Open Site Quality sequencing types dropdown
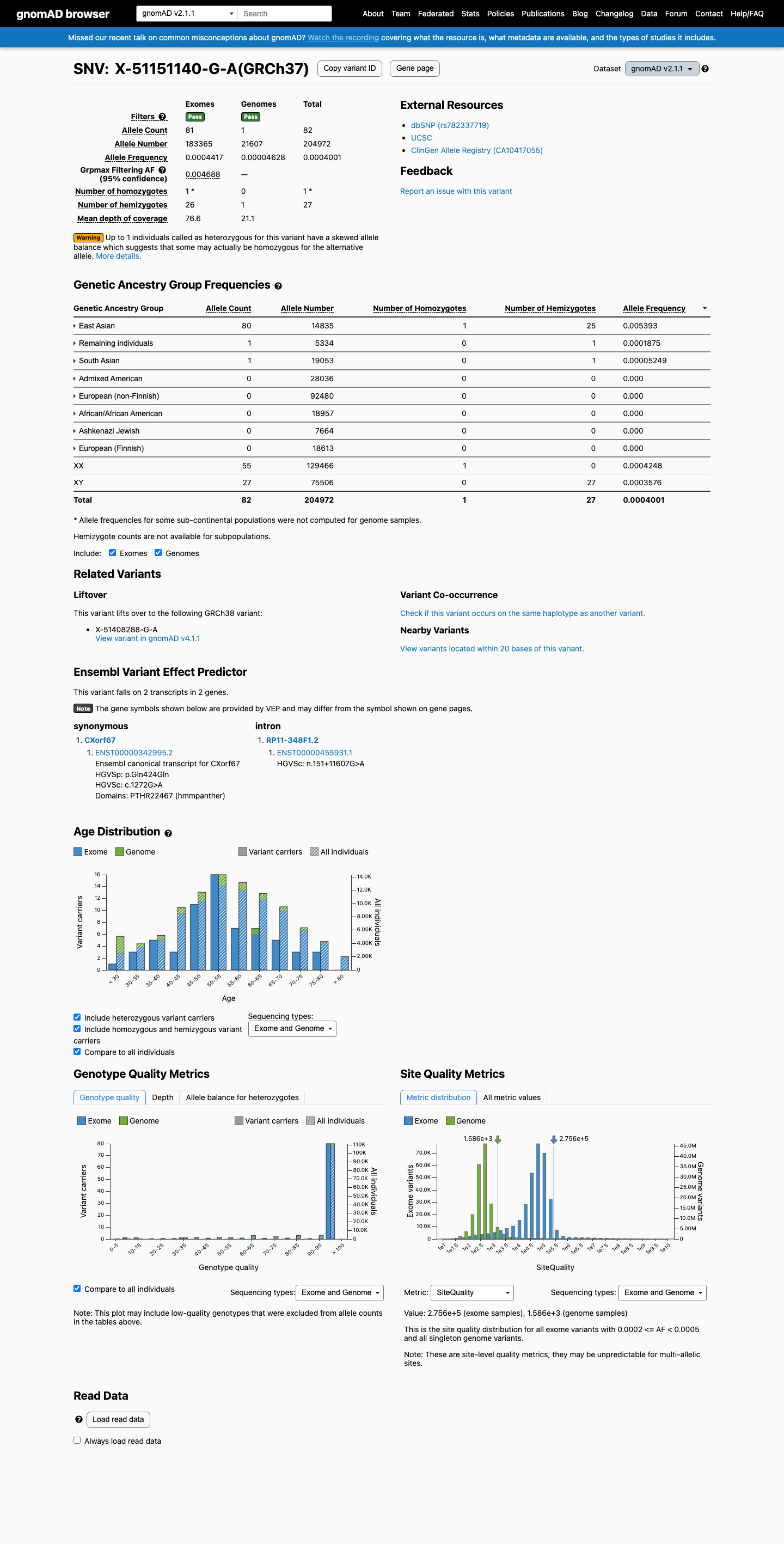784x1544 pixels. pyautogui.click(x=663, y=1293)
